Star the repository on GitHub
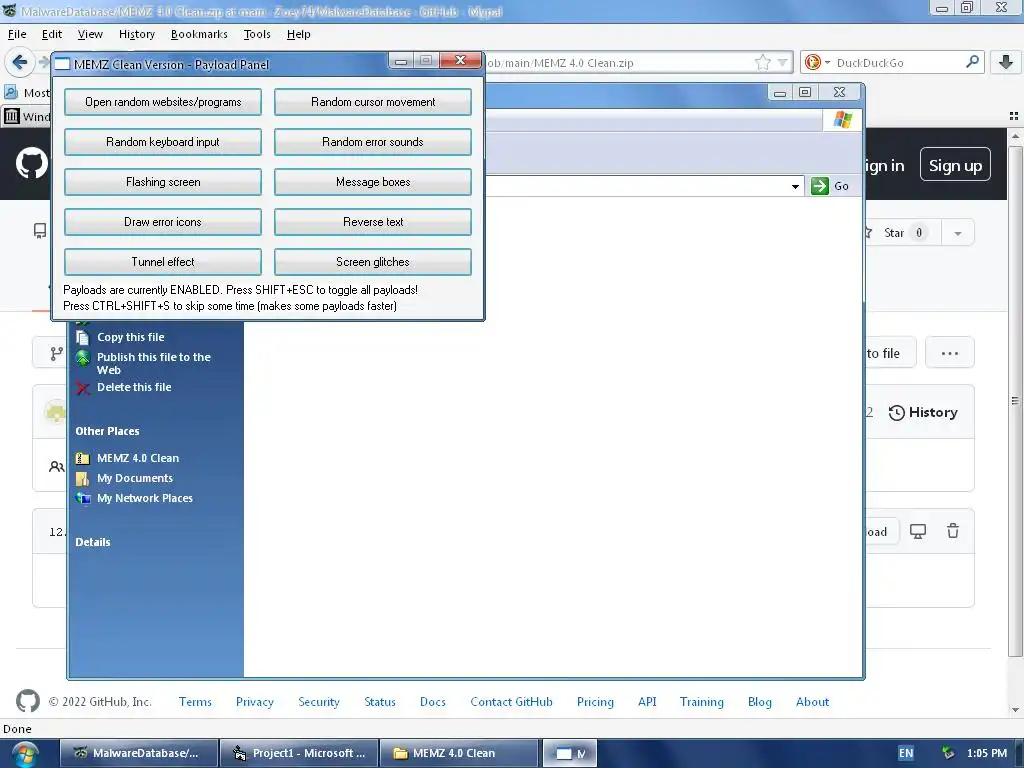Image resolution: width=1024 pixels, height=768 pixels. click(901, 233)
